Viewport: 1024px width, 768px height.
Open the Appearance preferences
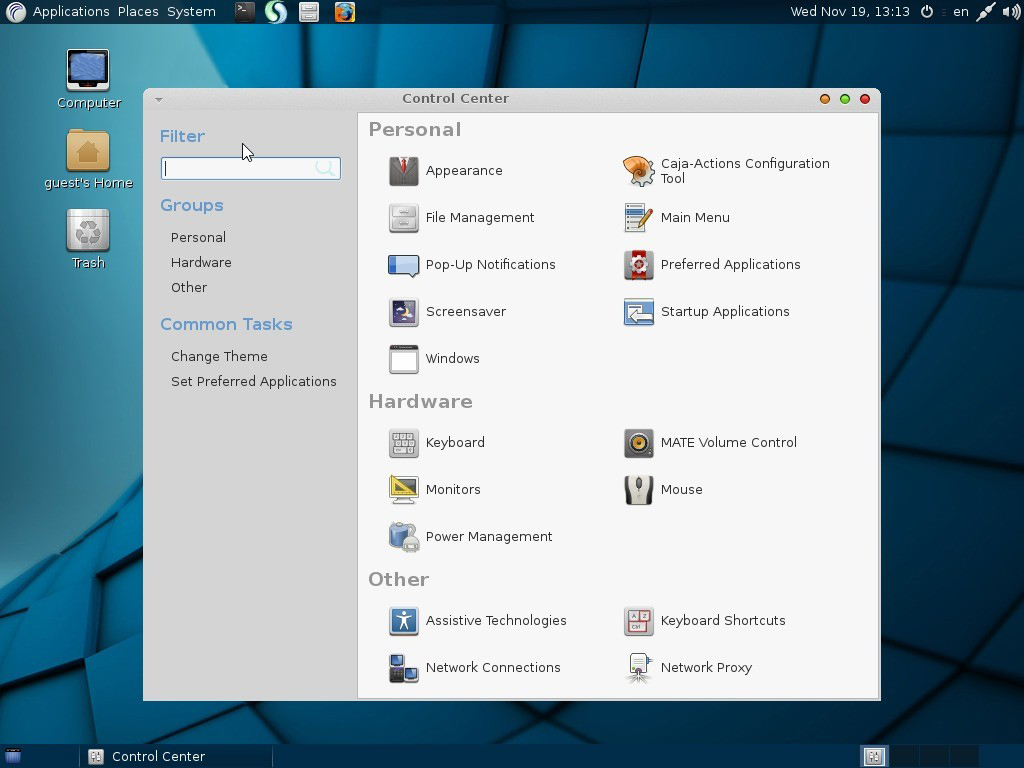446,170
